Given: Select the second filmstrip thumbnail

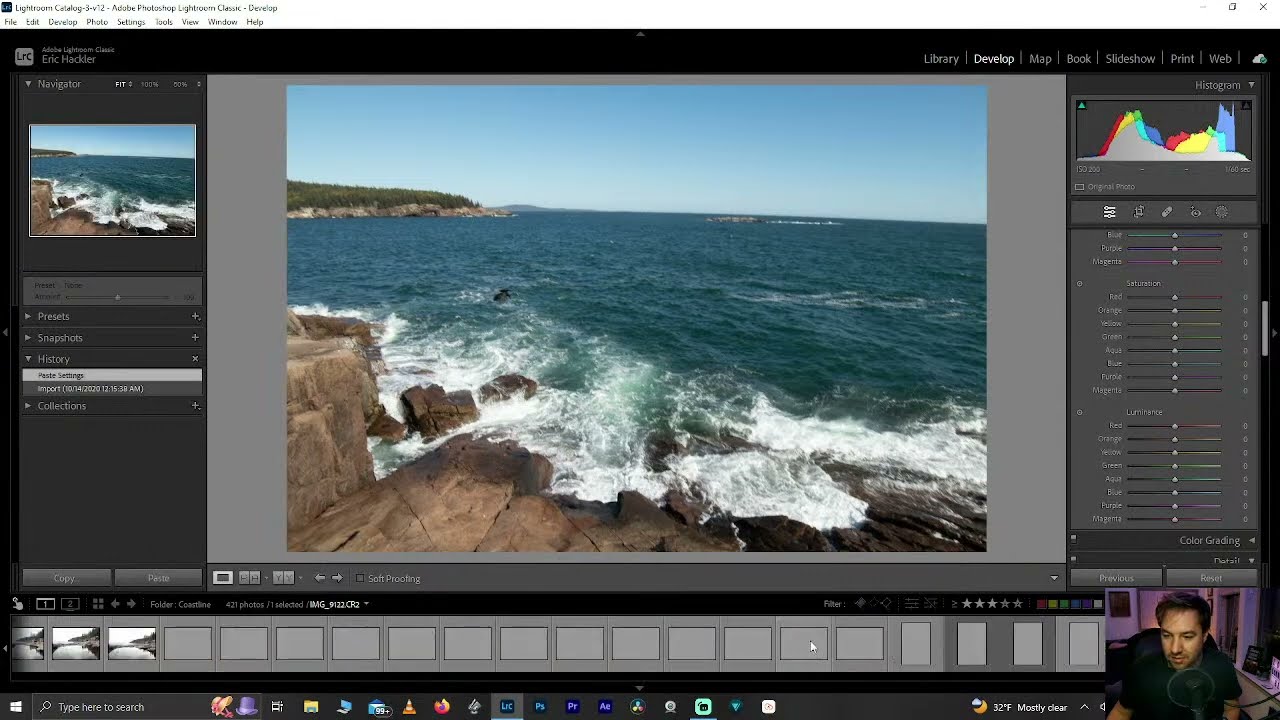Looking at the screenshot, I should (76, 643).
